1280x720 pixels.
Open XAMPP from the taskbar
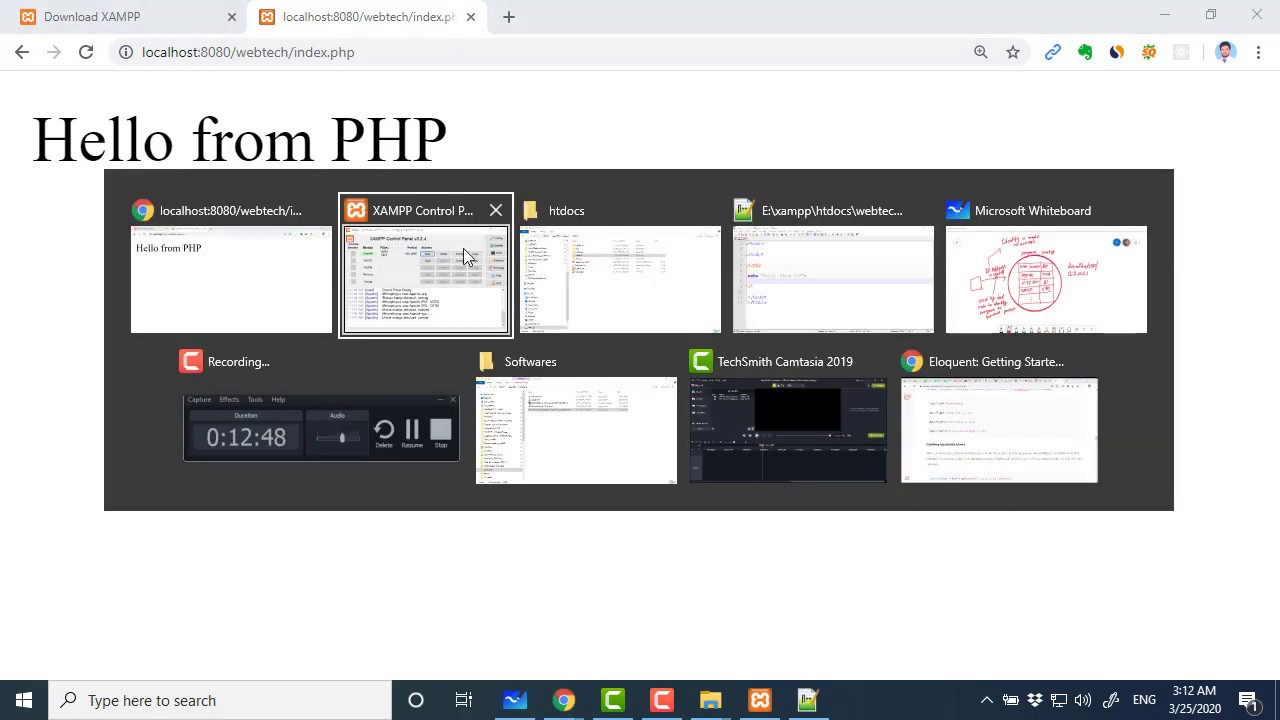click(760, 700)
